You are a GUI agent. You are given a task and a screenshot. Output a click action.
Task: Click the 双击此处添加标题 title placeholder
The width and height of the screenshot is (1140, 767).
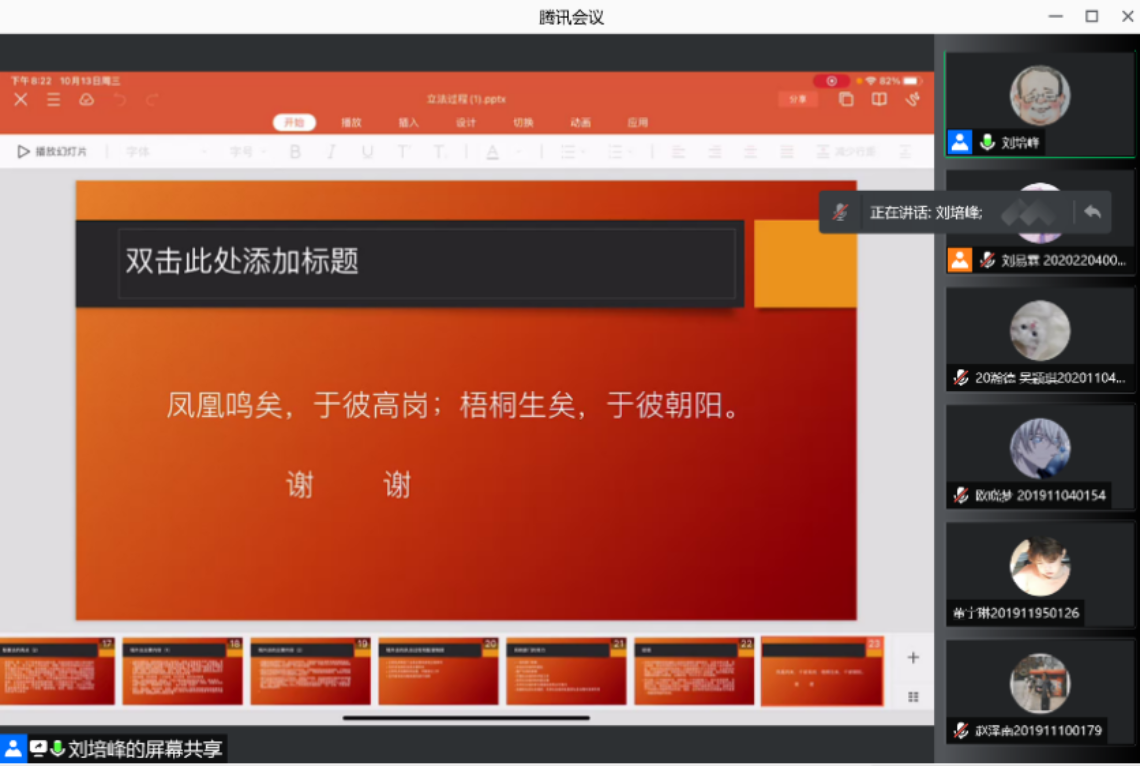pyautogui.click(x=427, y=263)
